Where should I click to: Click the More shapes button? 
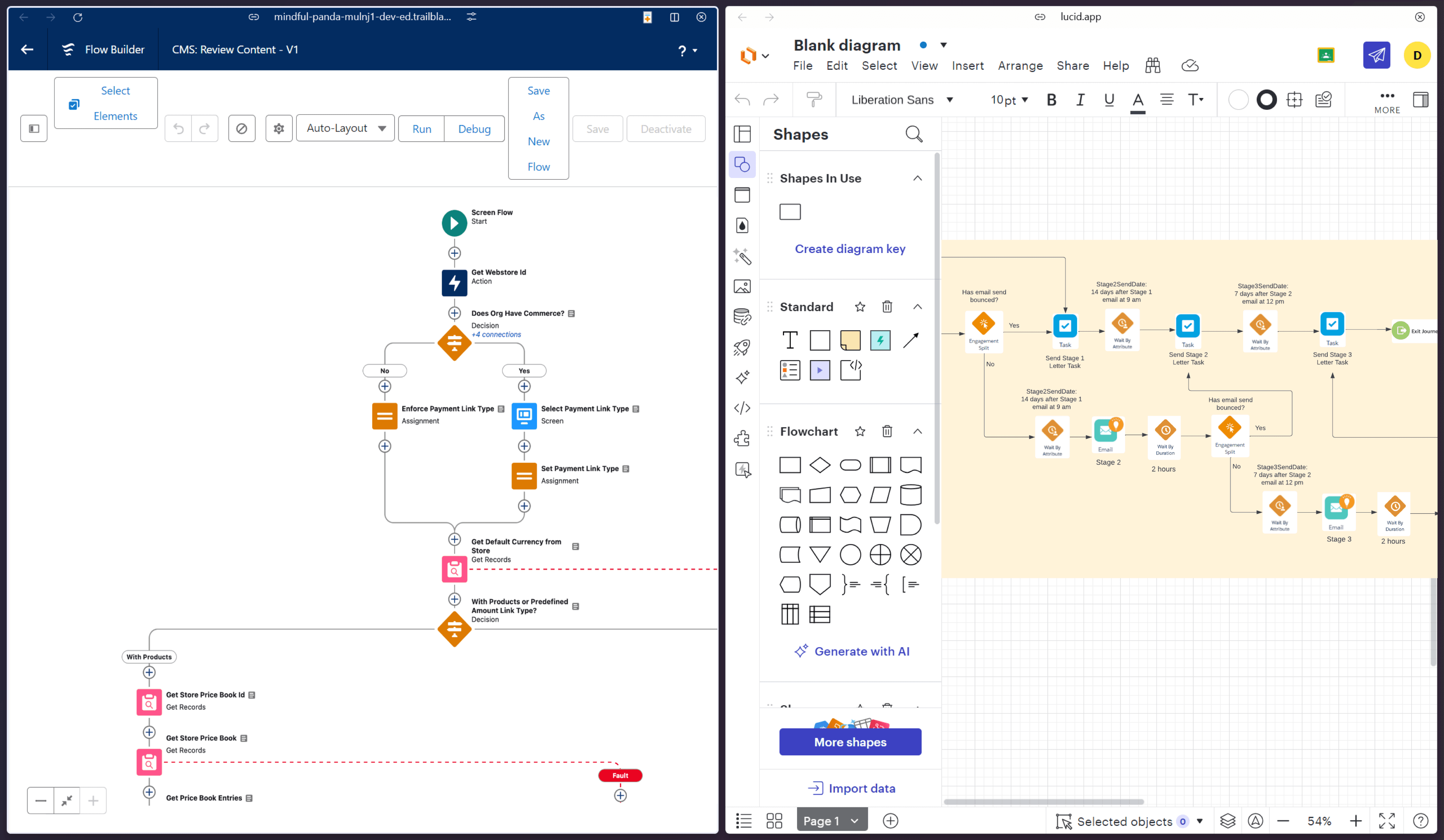click(x=850, y=742)
